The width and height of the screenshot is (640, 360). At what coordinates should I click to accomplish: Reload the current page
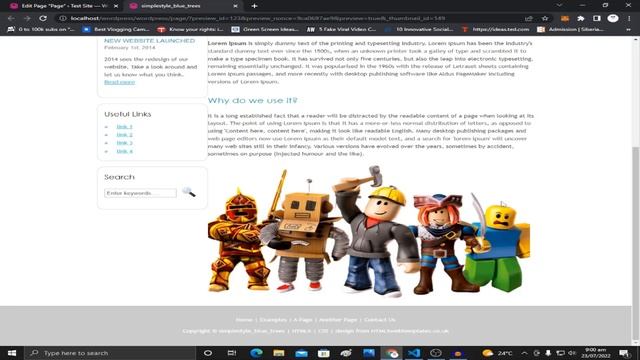tap(43, 18)
